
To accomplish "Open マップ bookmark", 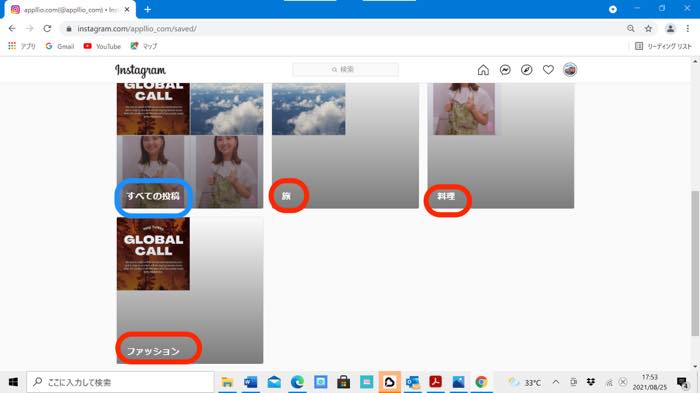I will 144,46.
